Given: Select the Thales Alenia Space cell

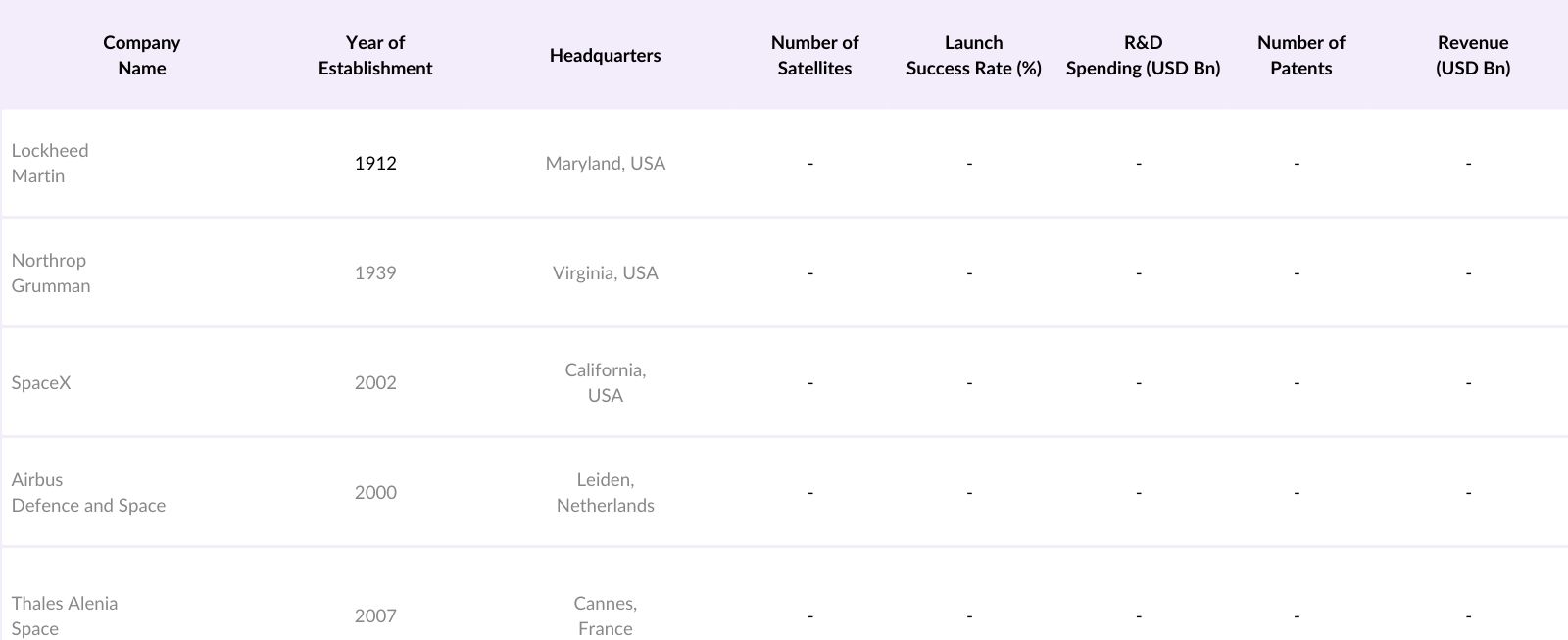Looking at the screenshot, I should click(65, 615).
